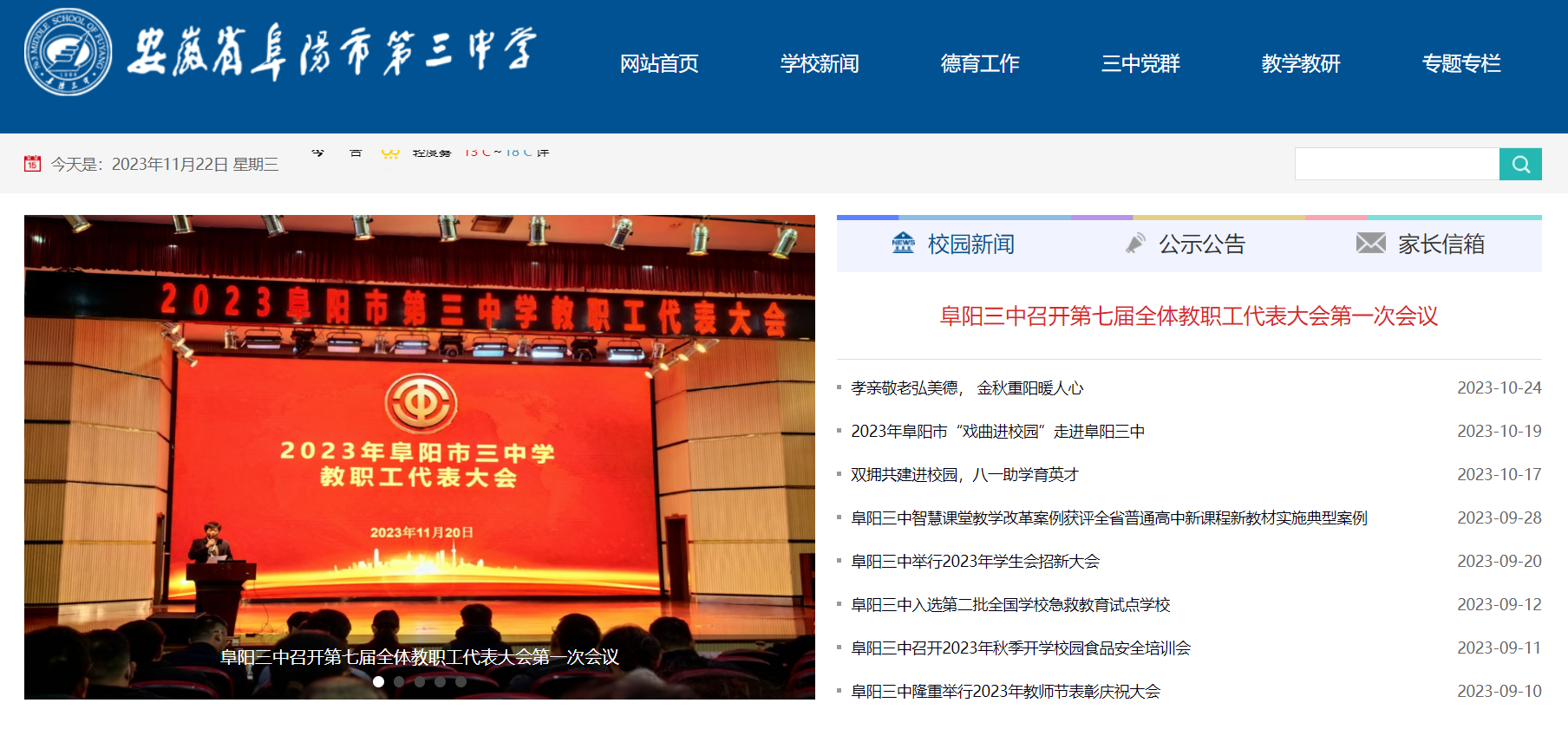The width and height of the screenshot is (1568, 742).
Task: Click the date 2023-09-28 in the news list
Action: click(x=1499, y=518)
